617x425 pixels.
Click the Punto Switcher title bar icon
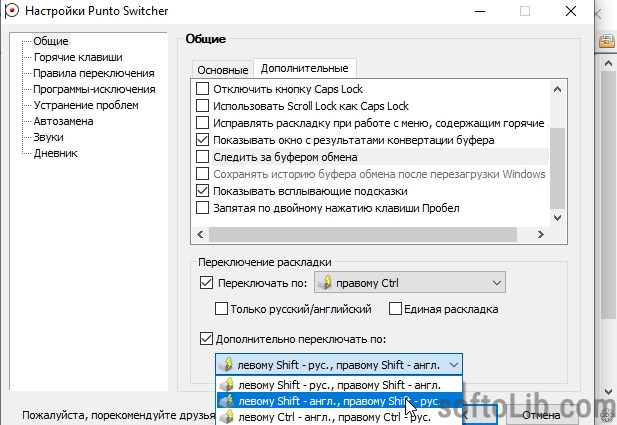click(12, 11)
